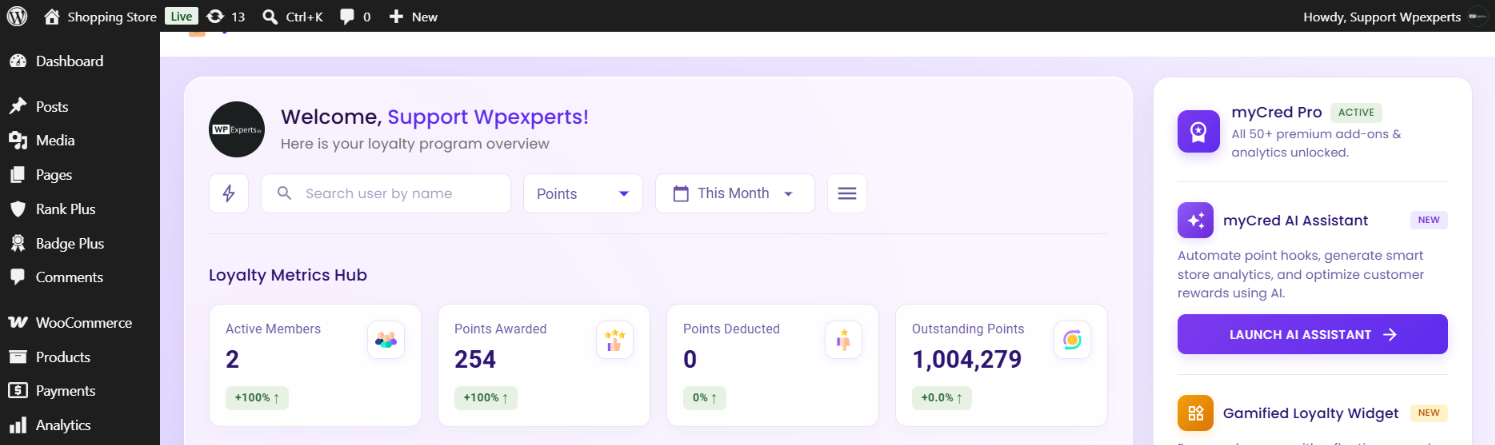Click the Support Wpexperts! name text
The image size is (1495, 445).
[488, 117]
